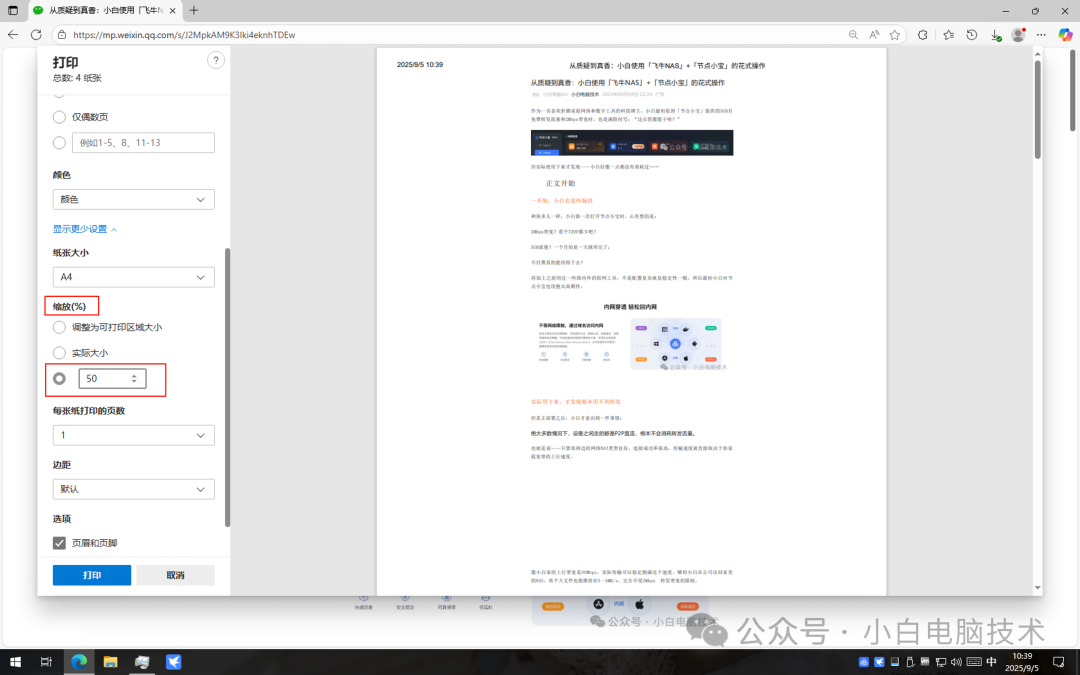Click the Read aloud icon

point(874,34)
